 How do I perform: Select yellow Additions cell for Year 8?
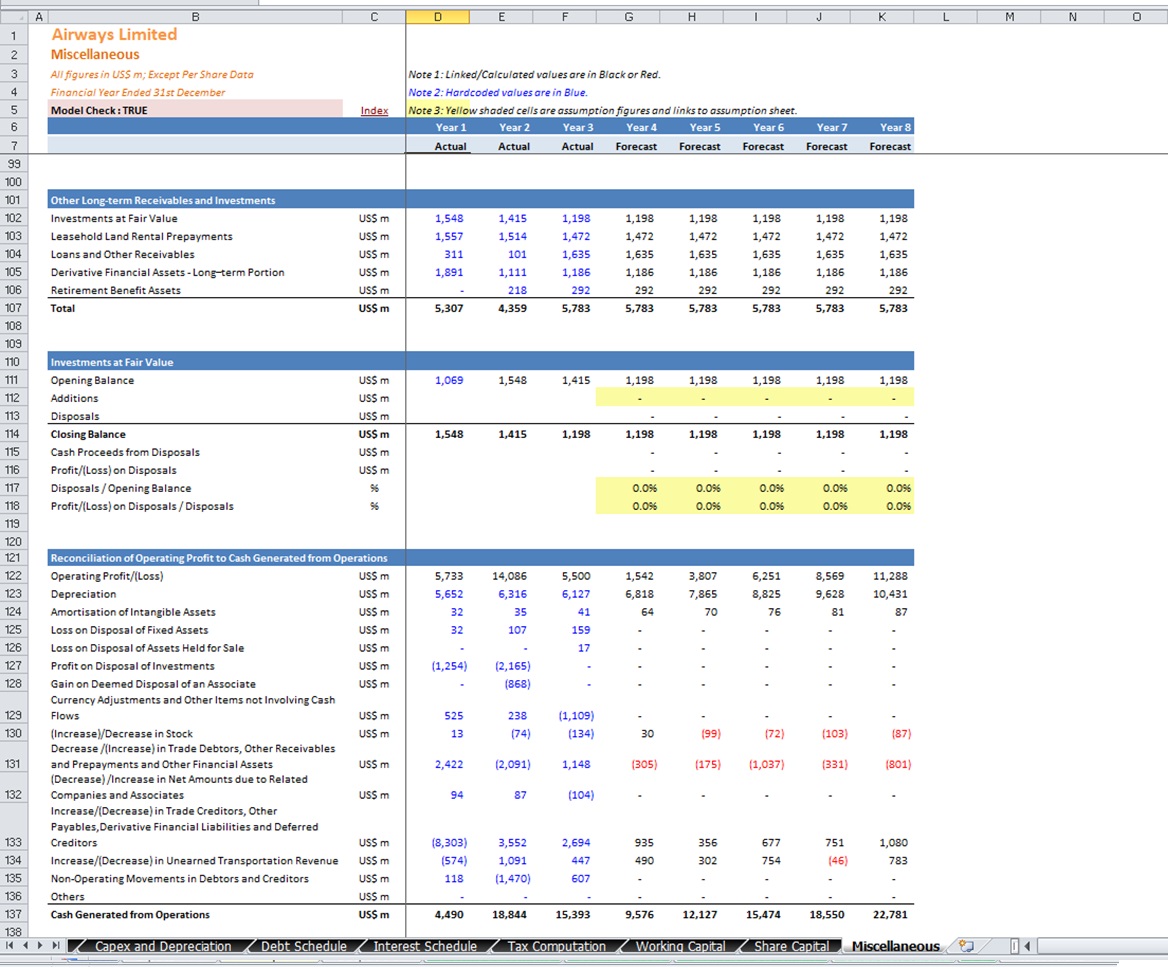(882, 398)
